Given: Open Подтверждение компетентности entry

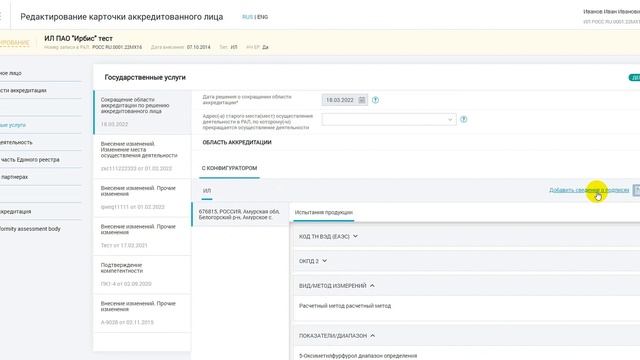Looking at the screenshot, I should point(142,275).
